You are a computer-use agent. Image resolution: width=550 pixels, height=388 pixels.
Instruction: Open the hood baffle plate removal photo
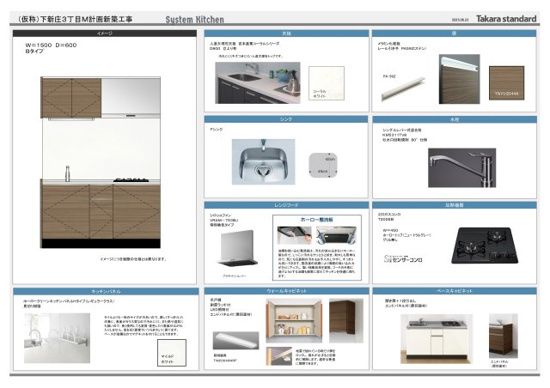point(336,235)
